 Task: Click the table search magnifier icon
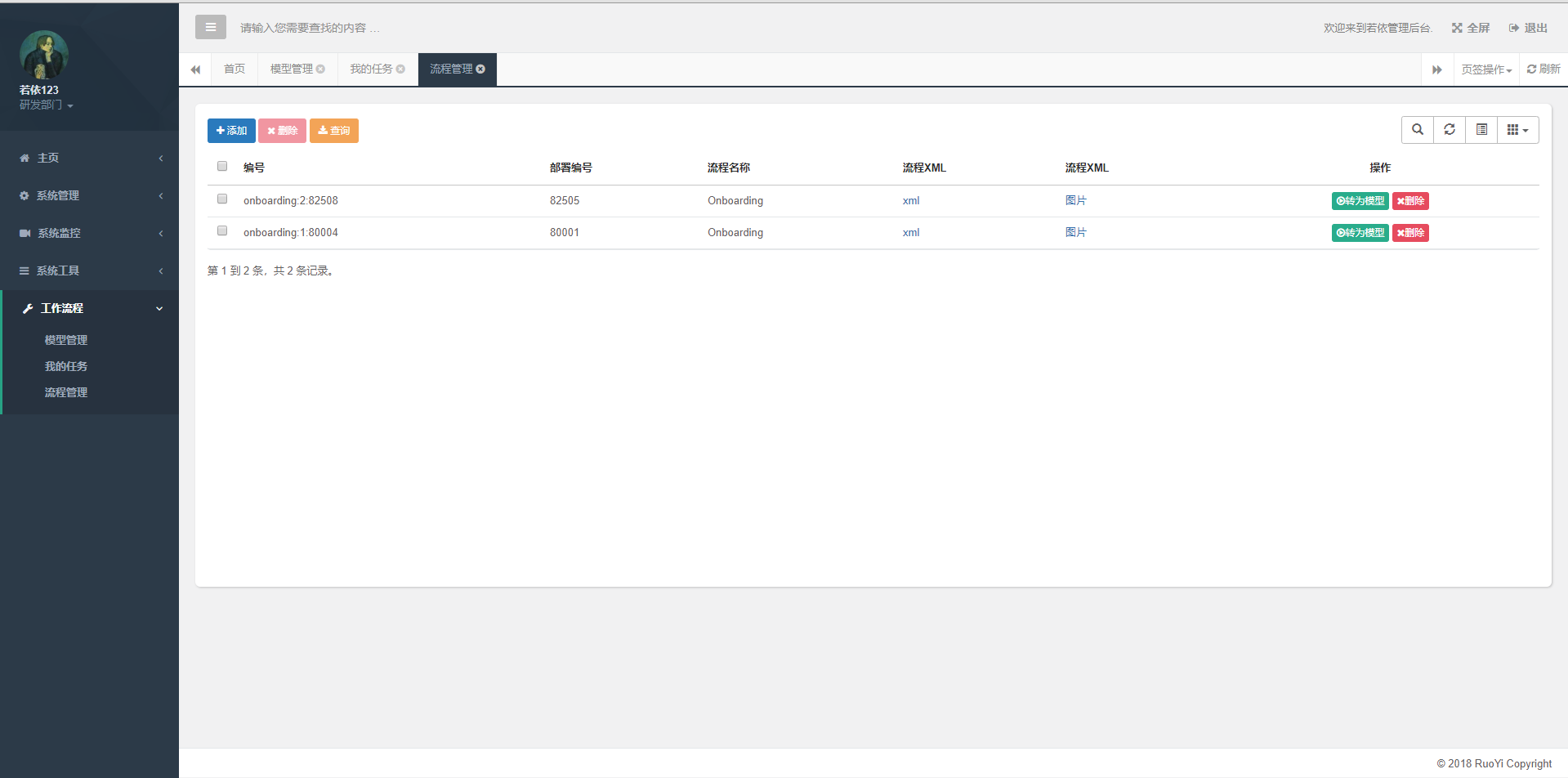tap(1418, 130)
